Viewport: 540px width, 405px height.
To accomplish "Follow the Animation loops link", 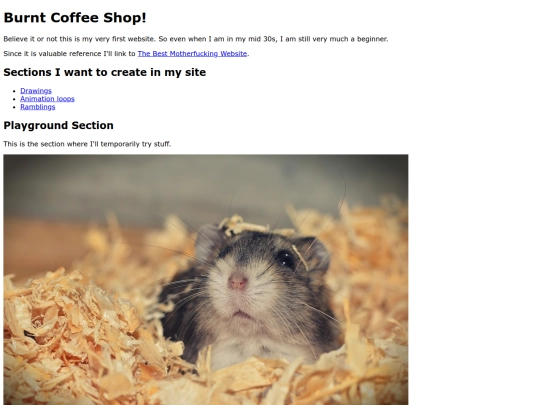I will [47, 99].
